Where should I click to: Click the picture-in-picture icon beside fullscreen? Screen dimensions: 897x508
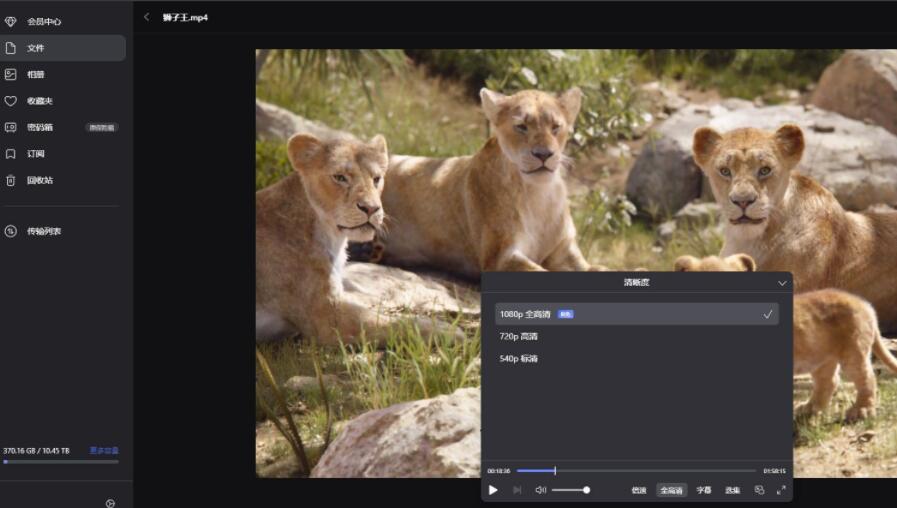click(x=759, y=490)
